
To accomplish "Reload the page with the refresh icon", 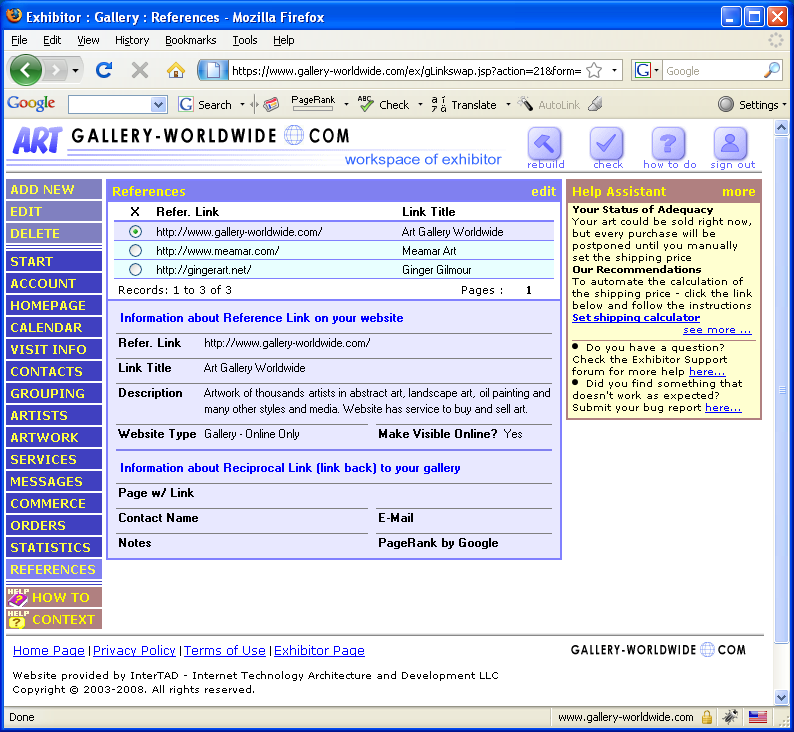I will coord(103,70).
